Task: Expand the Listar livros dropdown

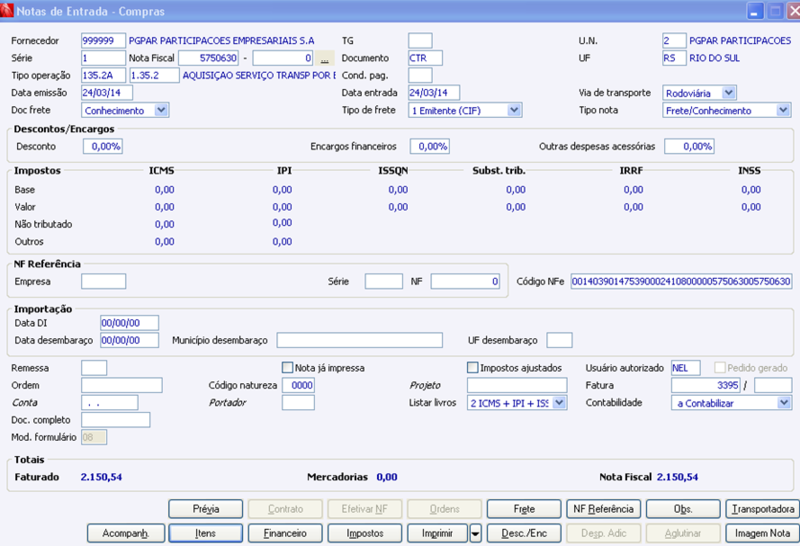Action: coord(559,403)
